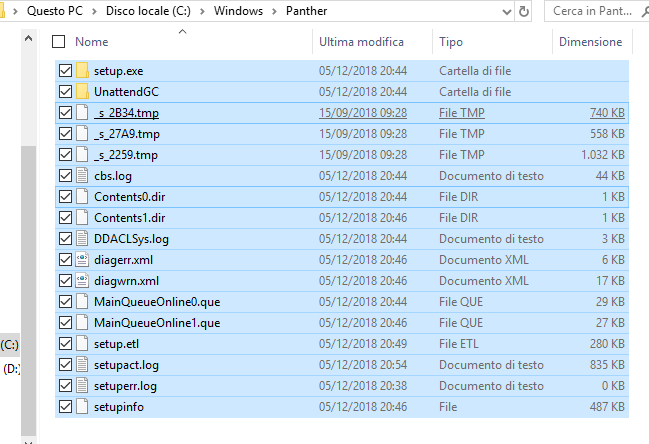The image size is (649, 444).
Task: Expand the chevron before Questo PC
Action: point(16,11)
